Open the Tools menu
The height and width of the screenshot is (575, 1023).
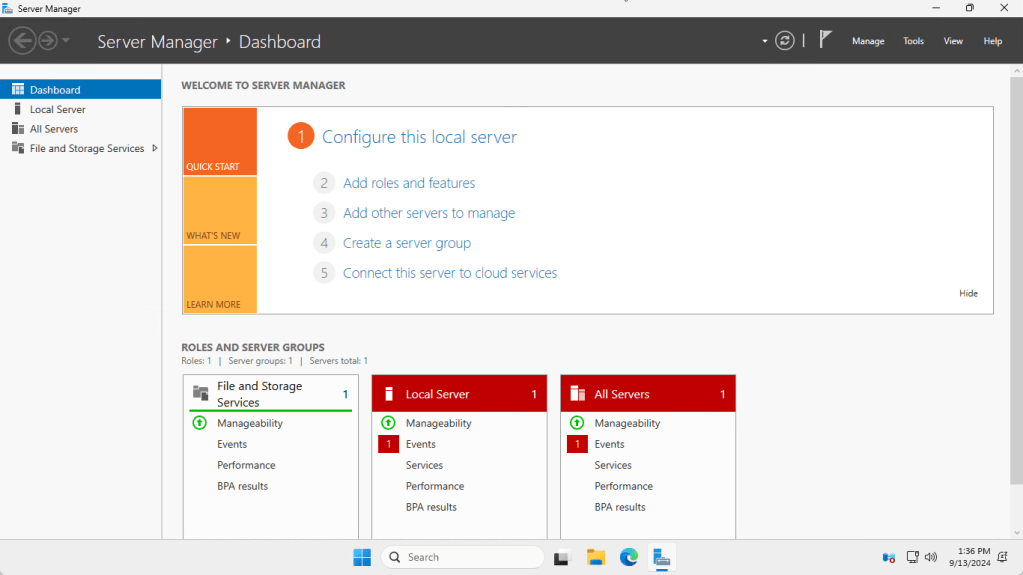tap(913, 41)
